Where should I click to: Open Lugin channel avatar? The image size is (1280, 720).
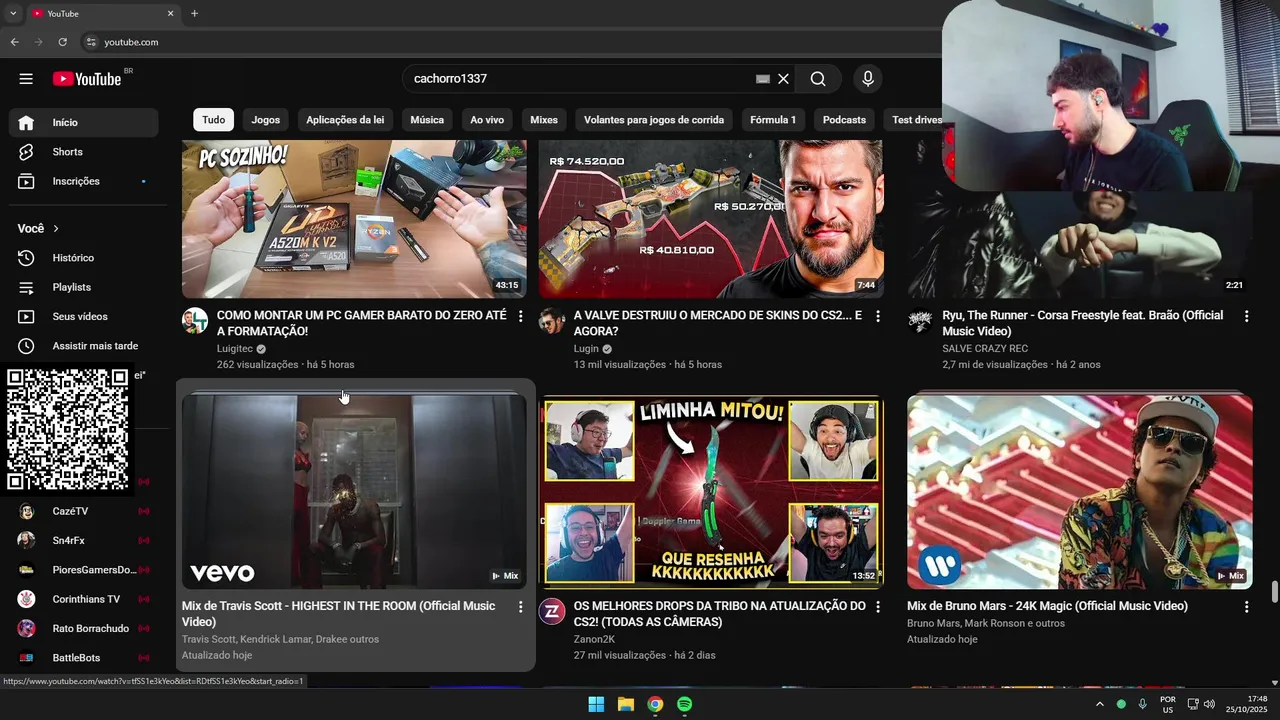pos(552,321)
